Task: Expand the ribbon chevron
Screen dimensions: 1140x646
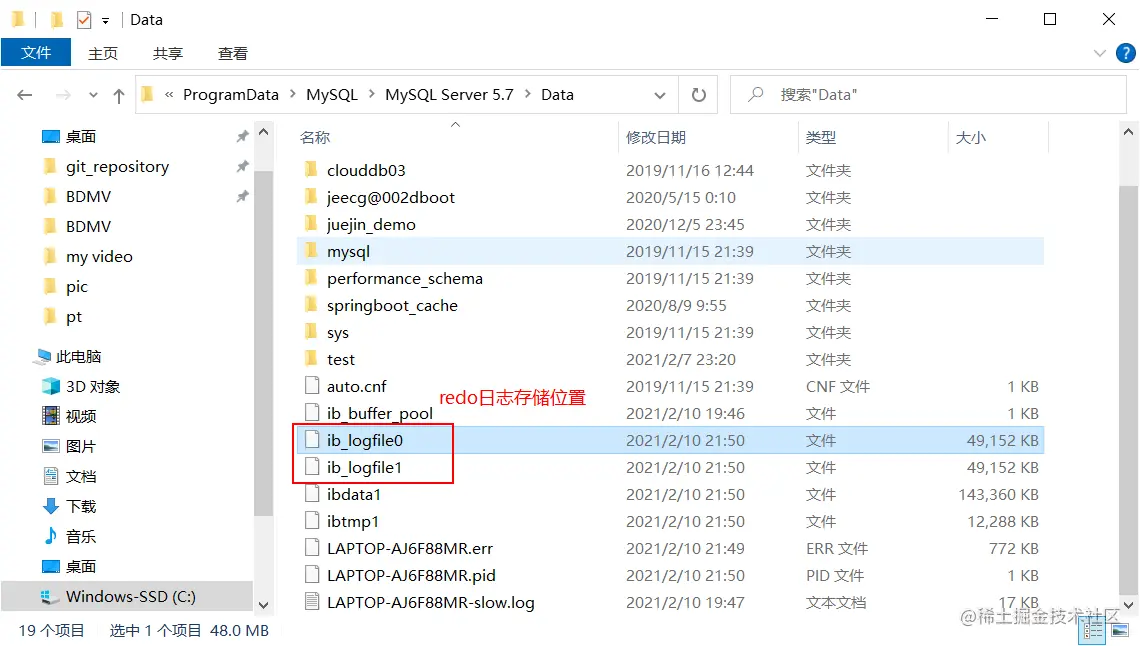Action: pyautogui.click(x=1099, y=53)
